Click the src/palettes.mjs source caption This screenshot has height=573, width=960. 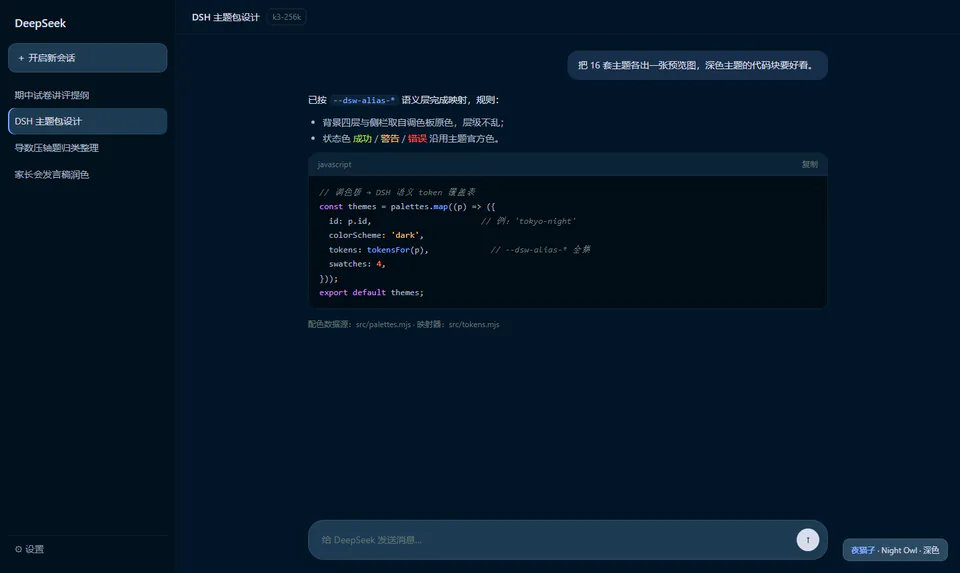coord(383,324)
